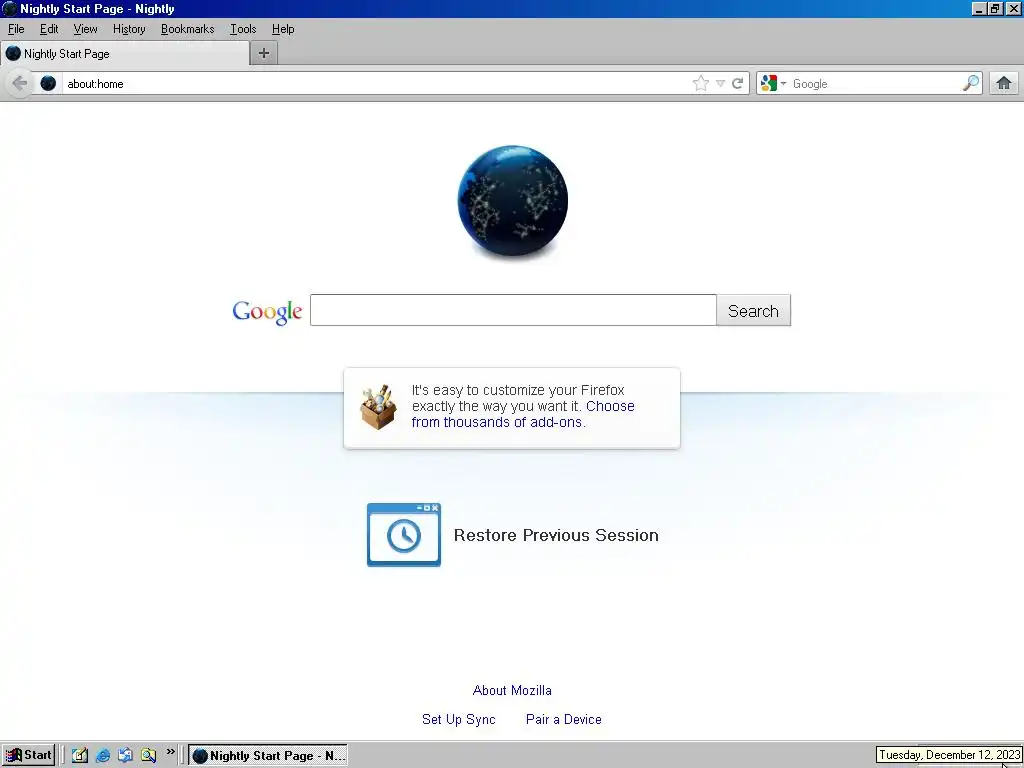
Task: Open the File menu
Action: tap(16, 29)
